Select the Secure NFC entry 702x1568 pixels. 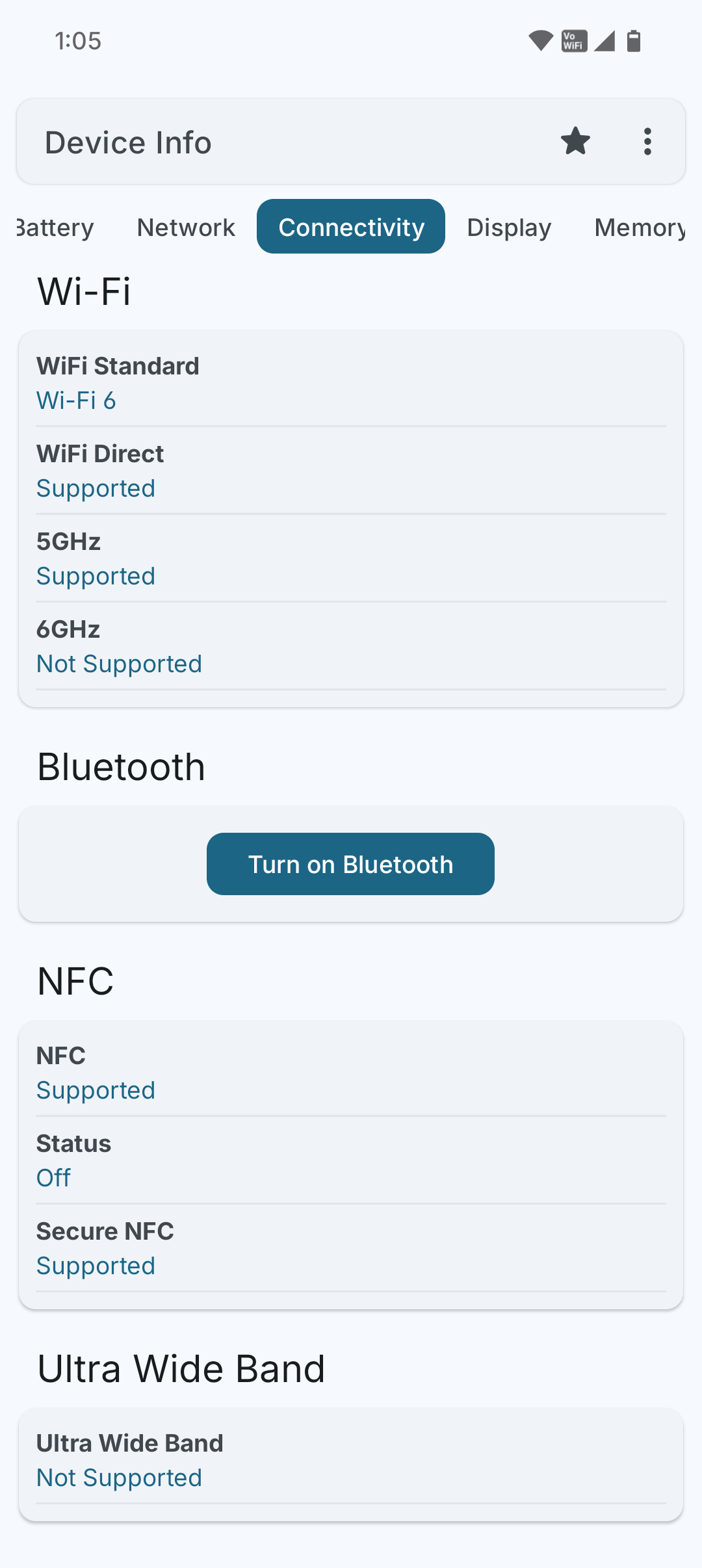(x=351, y=1249)
